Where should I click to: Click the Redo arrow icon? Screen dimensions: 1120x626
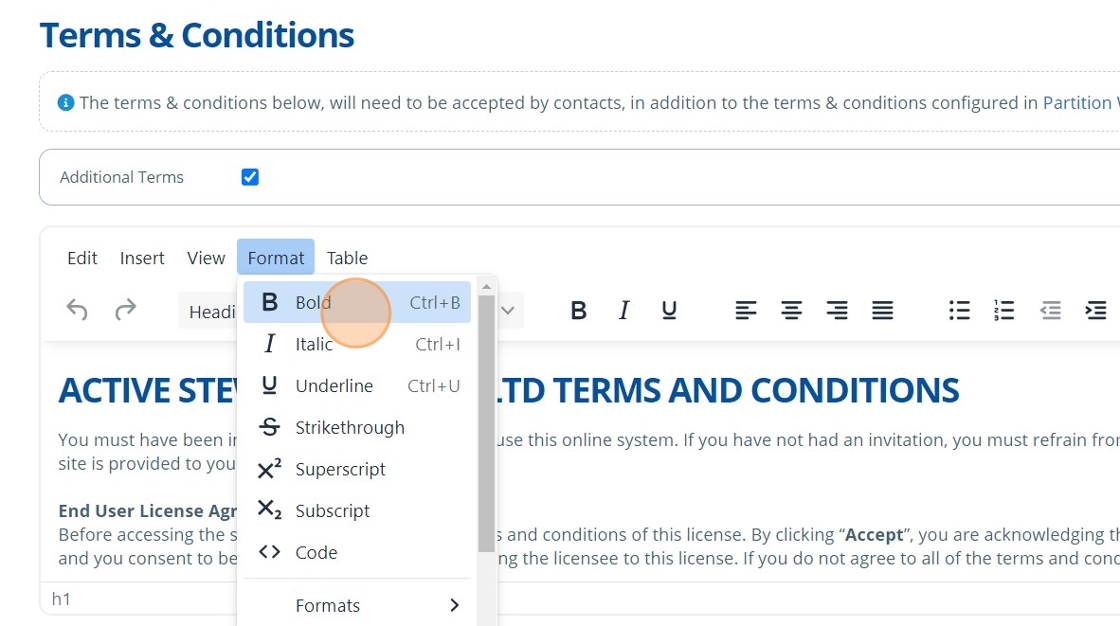coord(125,310)
